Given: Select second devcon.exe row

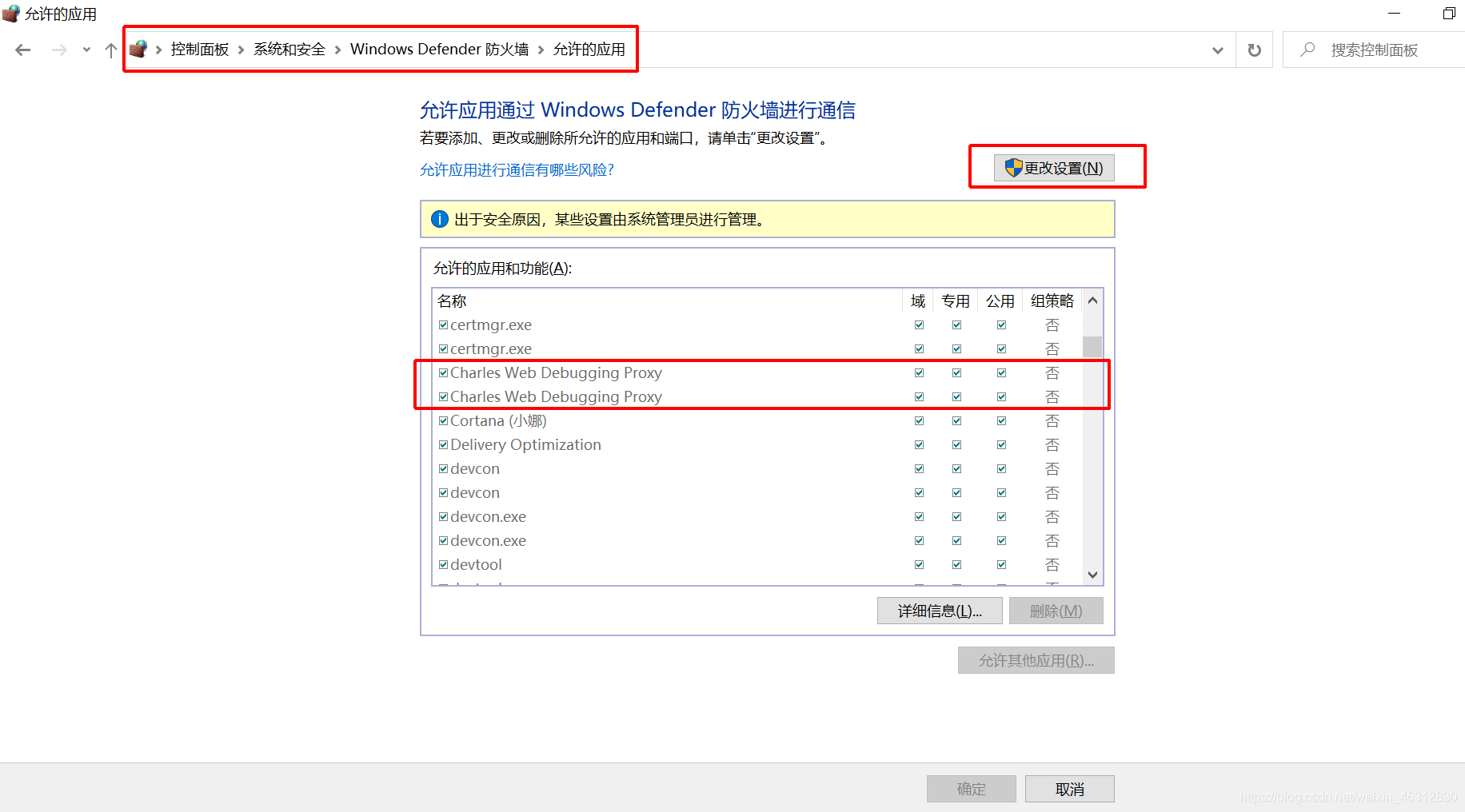Looking at the screenshot, I should click(x=757, y=541).
